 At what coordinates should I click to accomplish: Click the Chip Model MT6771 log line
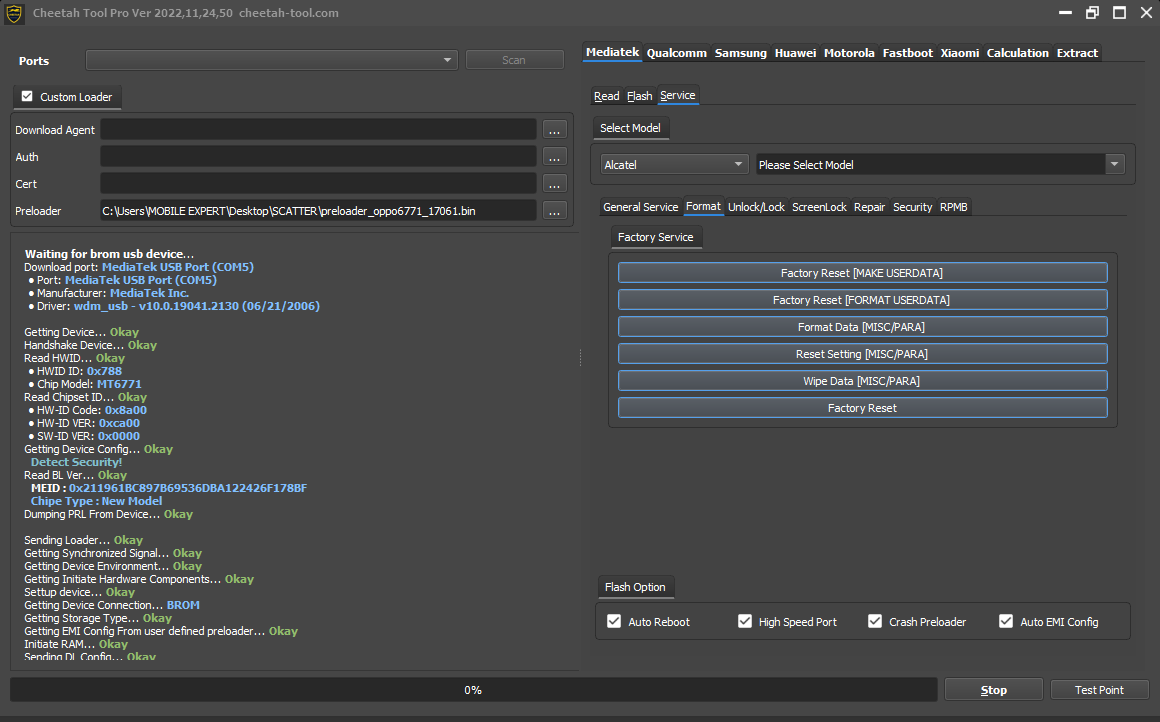click(84, 384)
